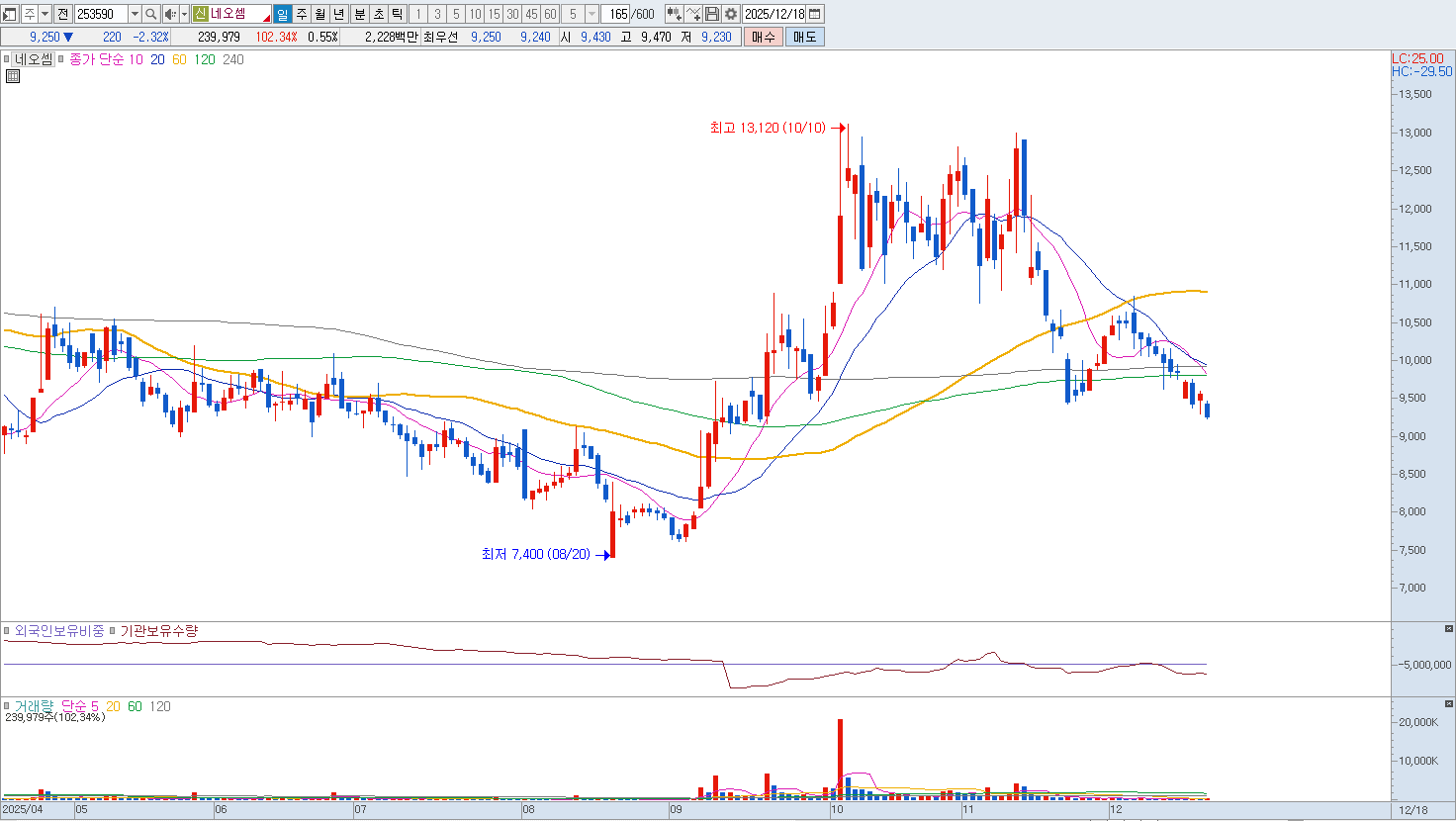Select the daily (일) chart period
The image size is (1456, 821).
pyautogui.click(x=283, y=14)
